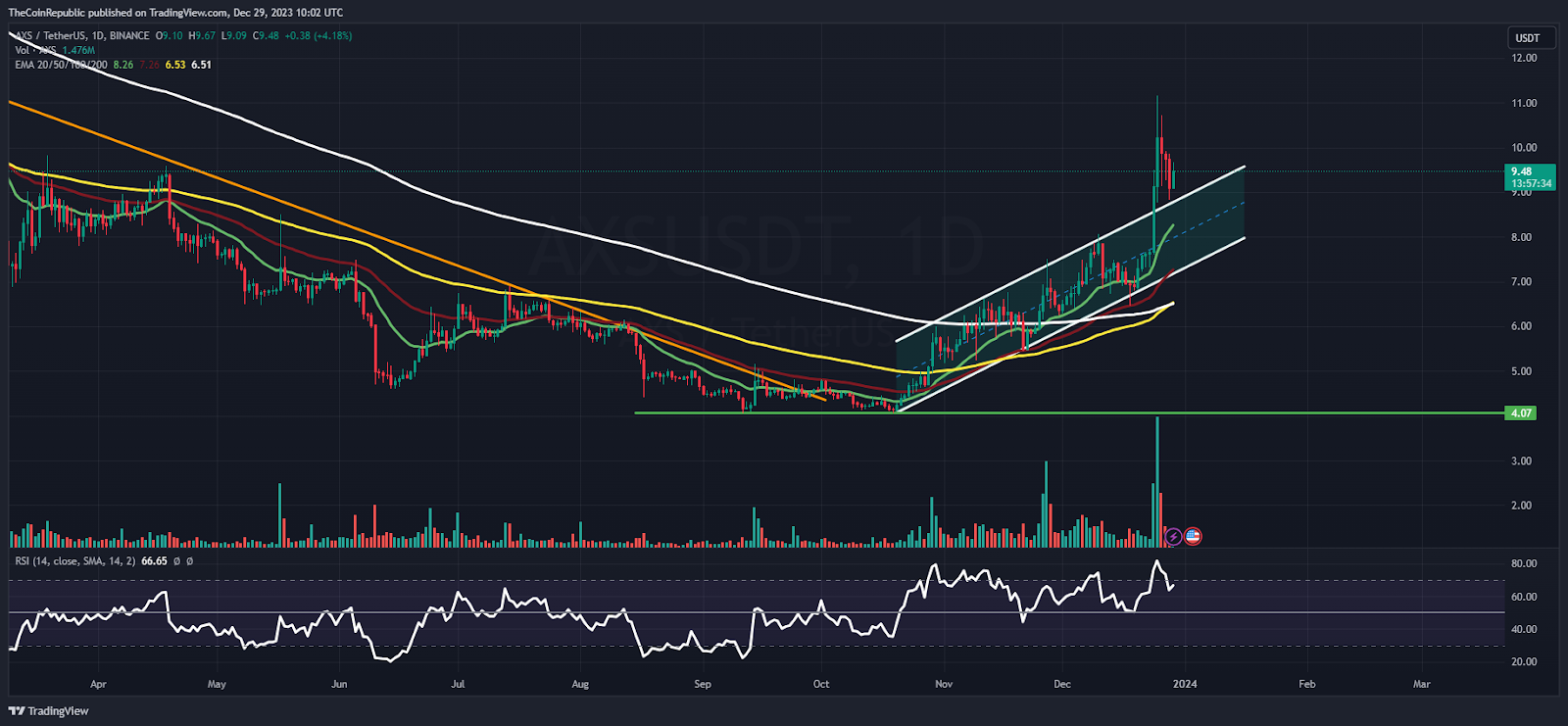The width and height of the screenshot is (1568, 726).
Task: Click the 7.00 price axis label
Action: [1521, 282]
